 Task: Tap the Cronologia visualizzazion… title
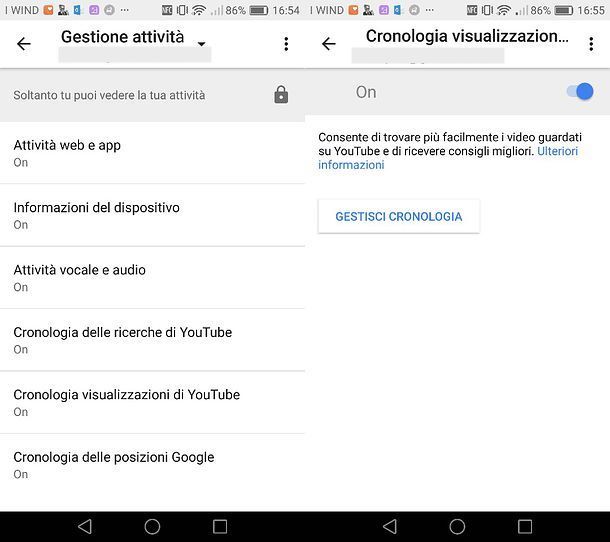coord(467,36)
